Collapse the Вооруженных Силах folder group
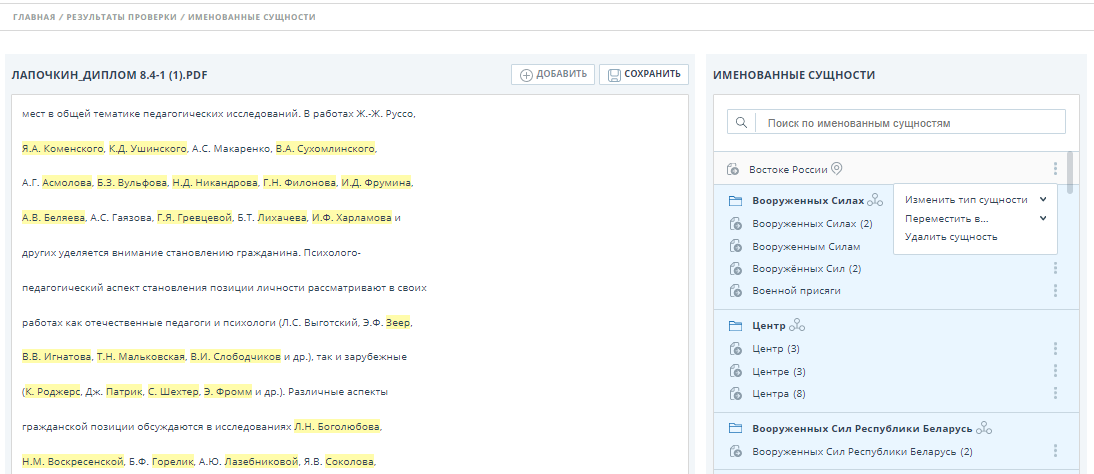Image resolution: width=1094 pixels, height=474 pixels. click(735, 201)
